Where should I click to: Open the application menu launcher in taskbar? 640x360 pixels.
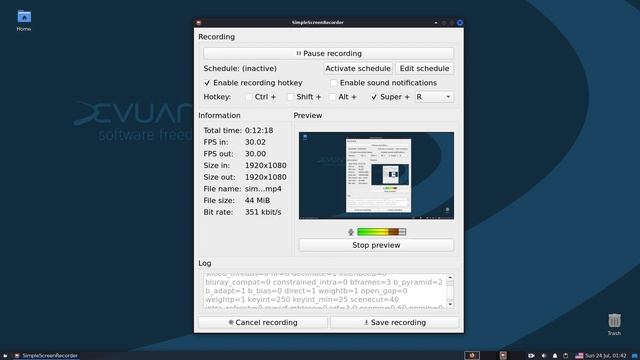(x=5, y=356)
